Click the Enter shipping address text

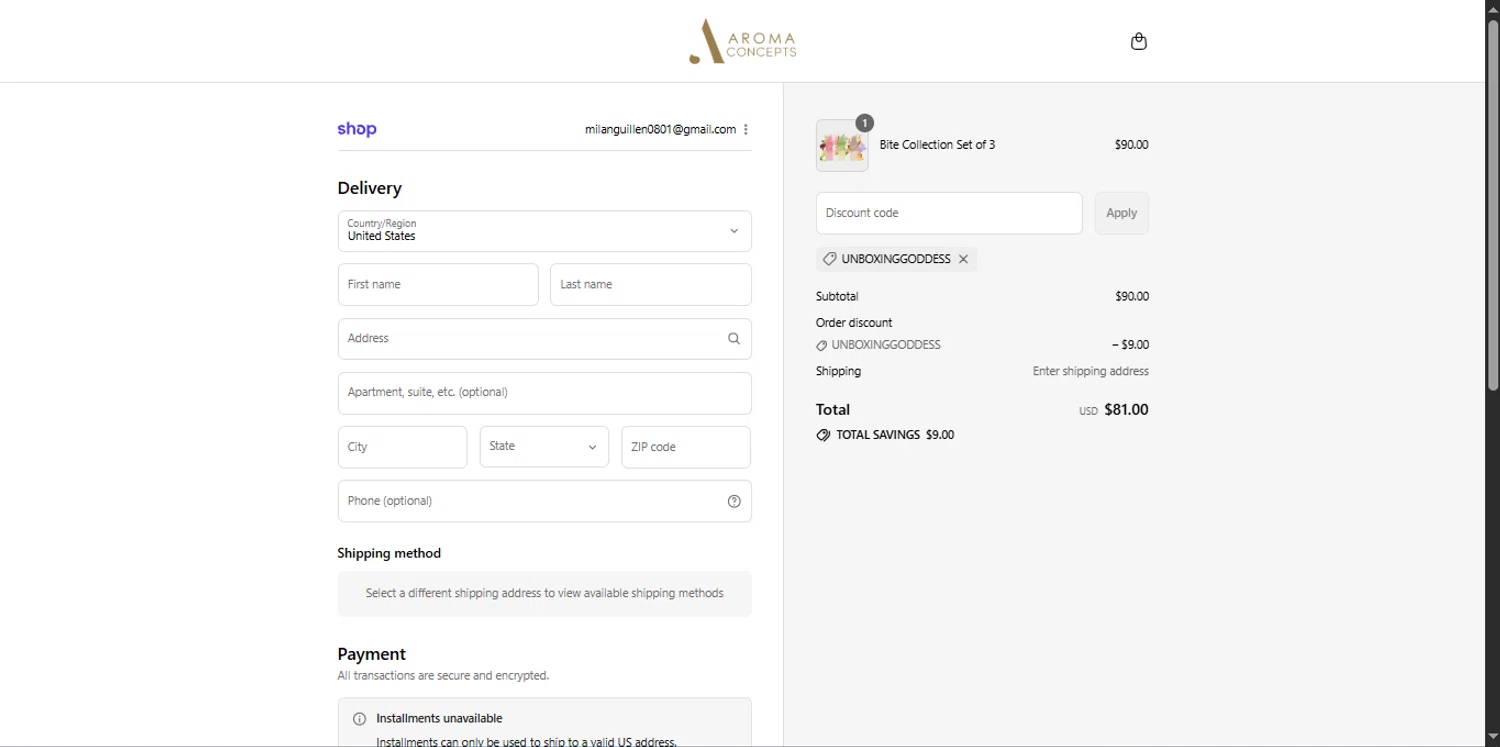[x=1090, y=371]
